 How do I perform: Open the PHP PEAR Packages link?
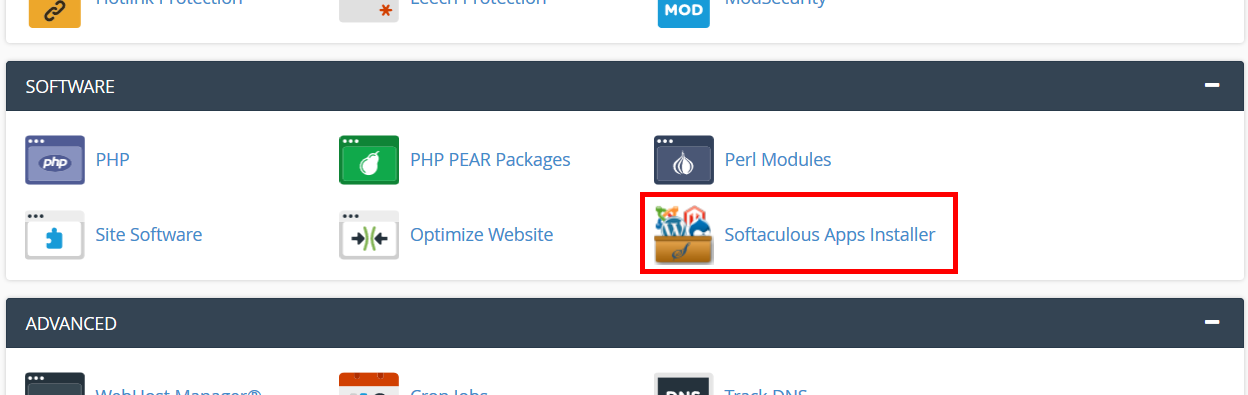pyautogui.click(x=490, y=160)
